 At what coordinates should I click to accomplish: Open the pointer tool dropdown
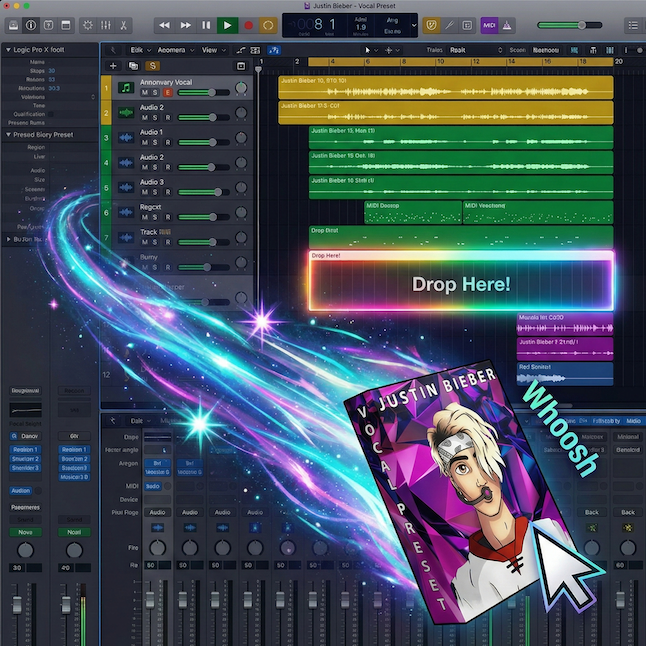370,50
